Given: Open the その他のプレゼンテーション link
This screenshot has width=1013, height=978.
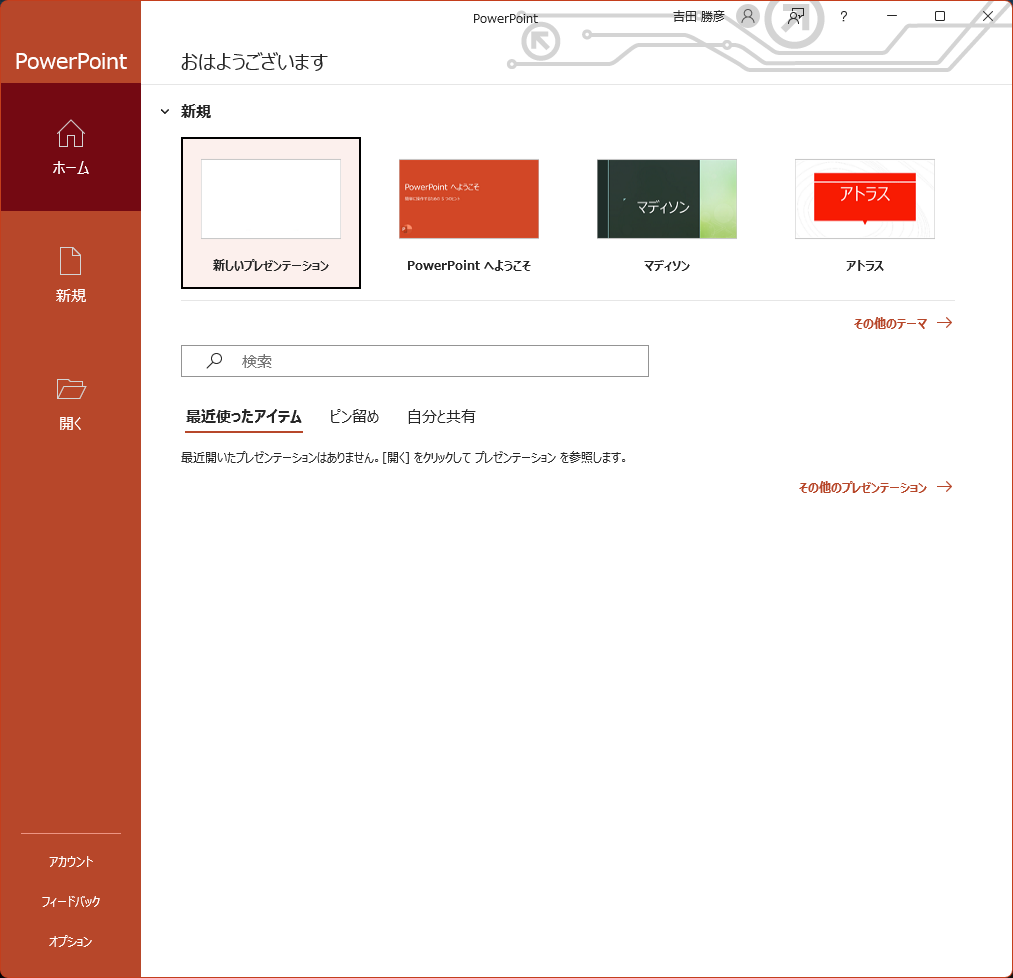Looking at the screenshot, I should coord(862,488).
